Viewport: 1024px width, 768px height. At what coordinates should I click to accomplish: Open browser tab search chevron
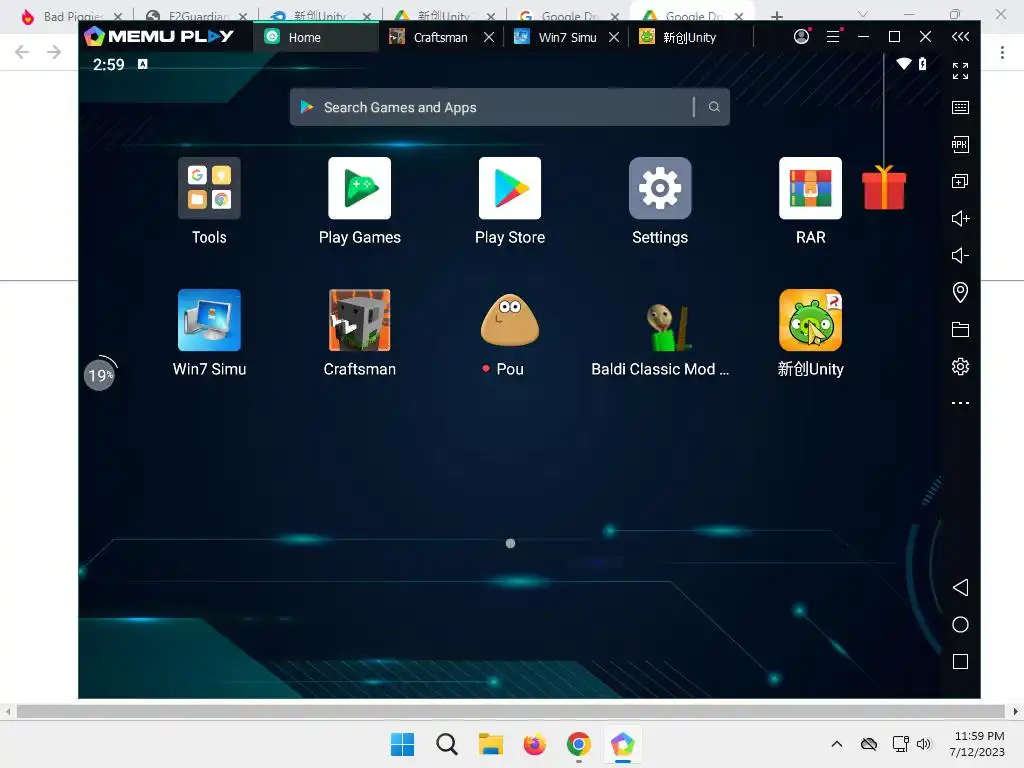pyautogui.click(x=863, y=14)
